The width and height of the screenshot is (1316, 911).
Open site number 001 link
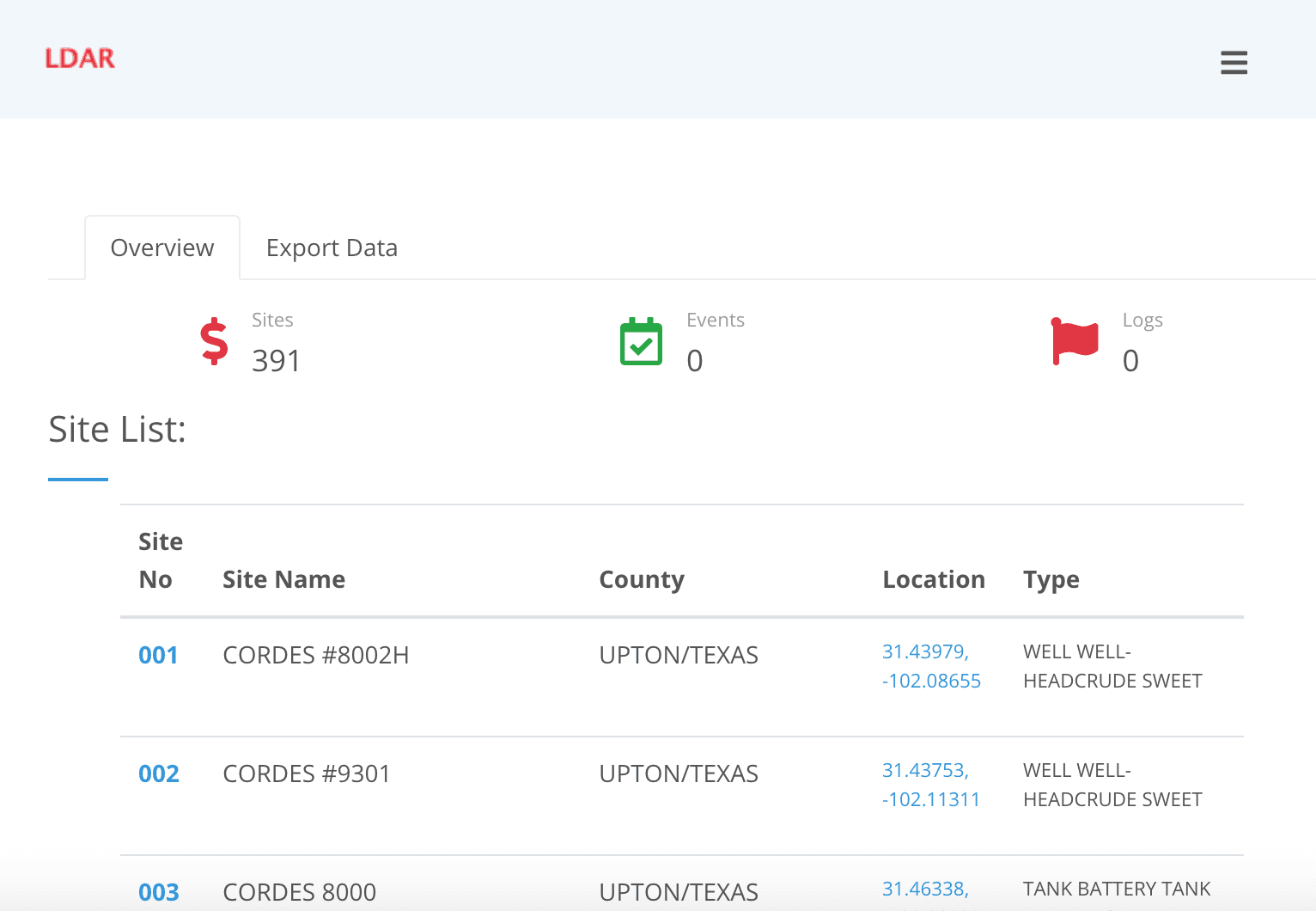[x=158, y=655]
